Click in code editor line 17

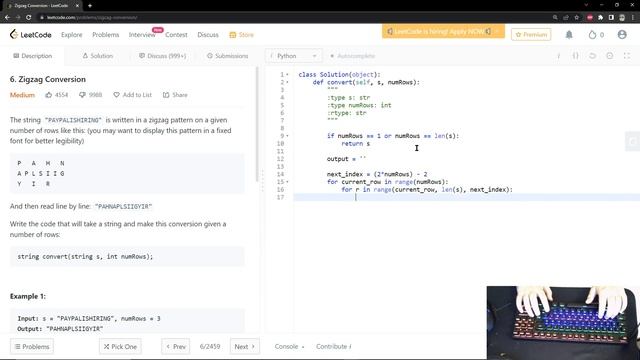pos(467,197)
